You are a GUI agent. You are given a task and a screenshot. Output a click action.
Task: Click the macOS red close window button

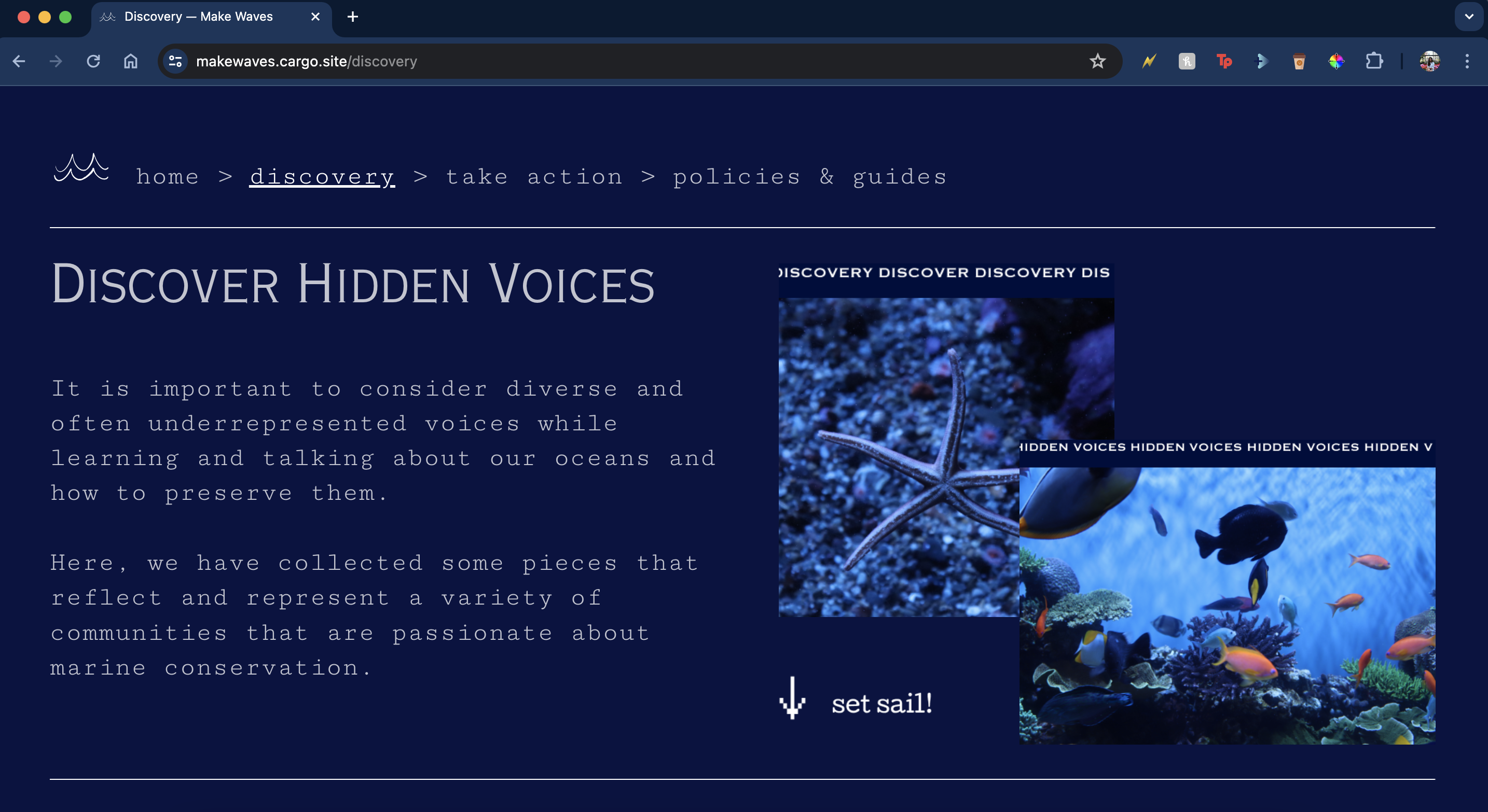(24, 17)
